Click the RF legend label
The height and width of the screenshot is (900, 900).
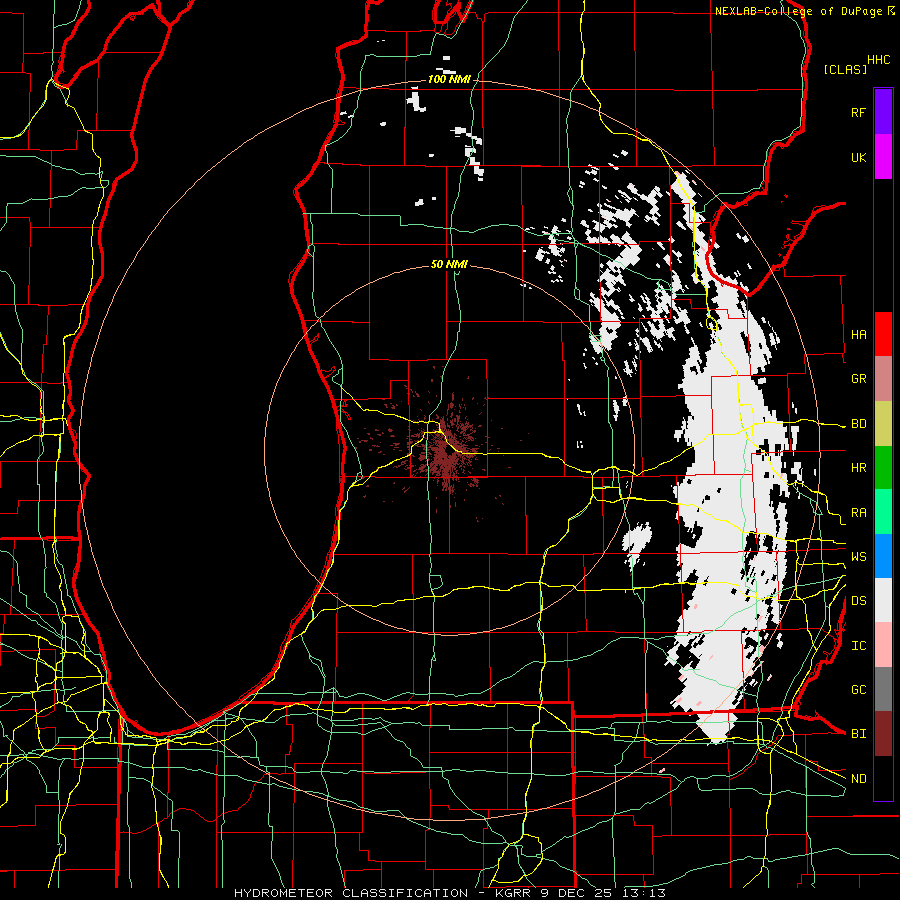click(x=858, y=112)
